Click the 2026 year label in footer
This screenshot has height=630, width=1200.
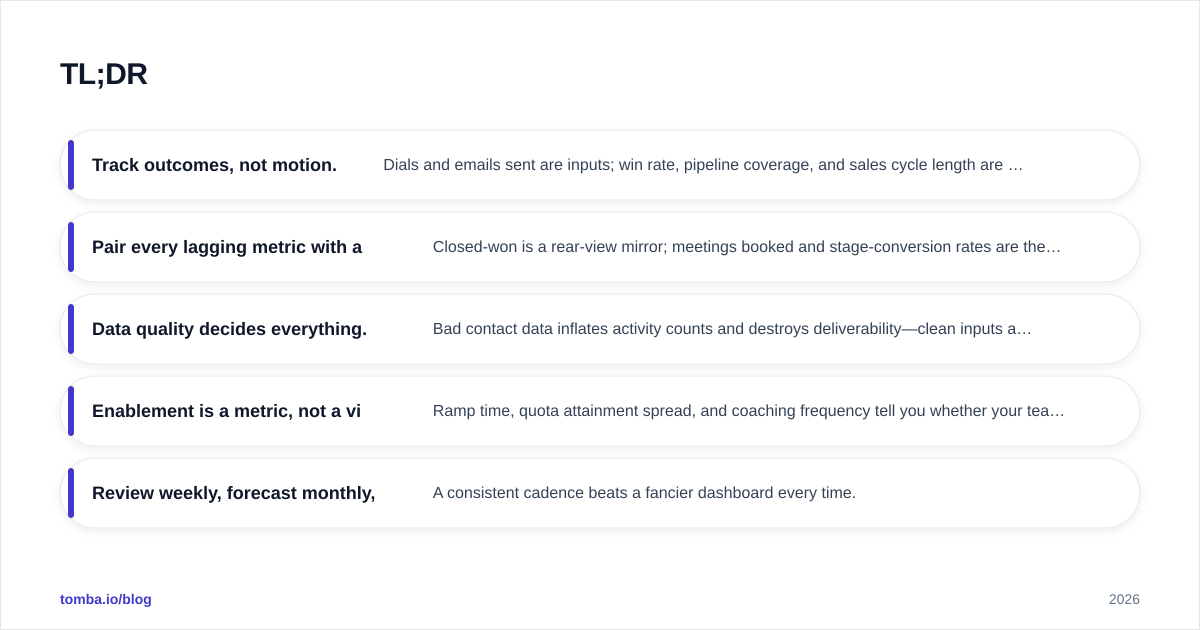1124,599
